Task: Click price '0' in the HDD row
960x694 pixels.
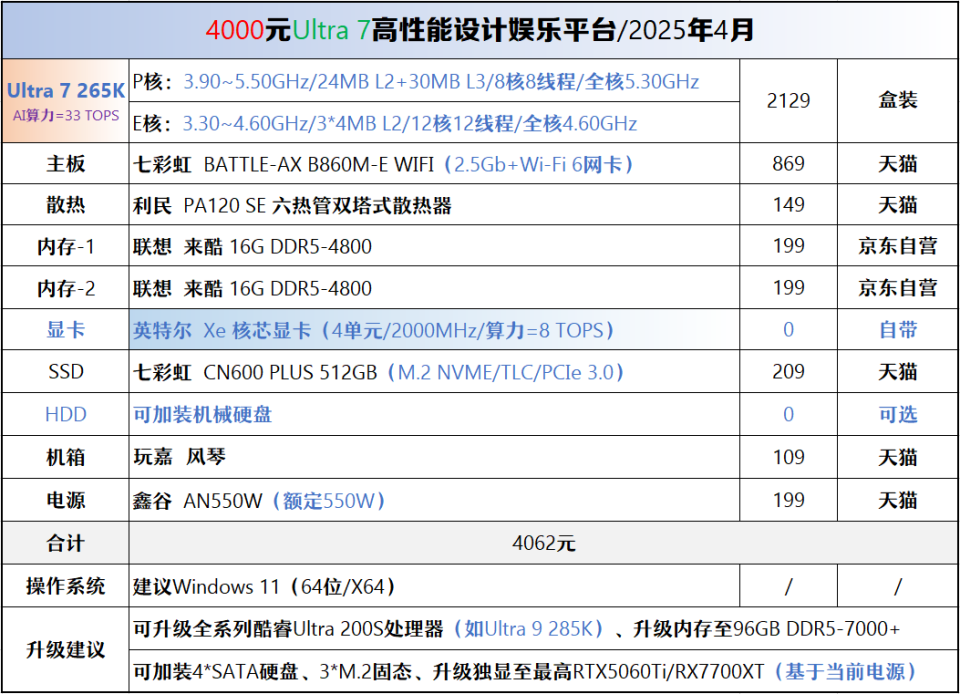Action: click(788, 414)
